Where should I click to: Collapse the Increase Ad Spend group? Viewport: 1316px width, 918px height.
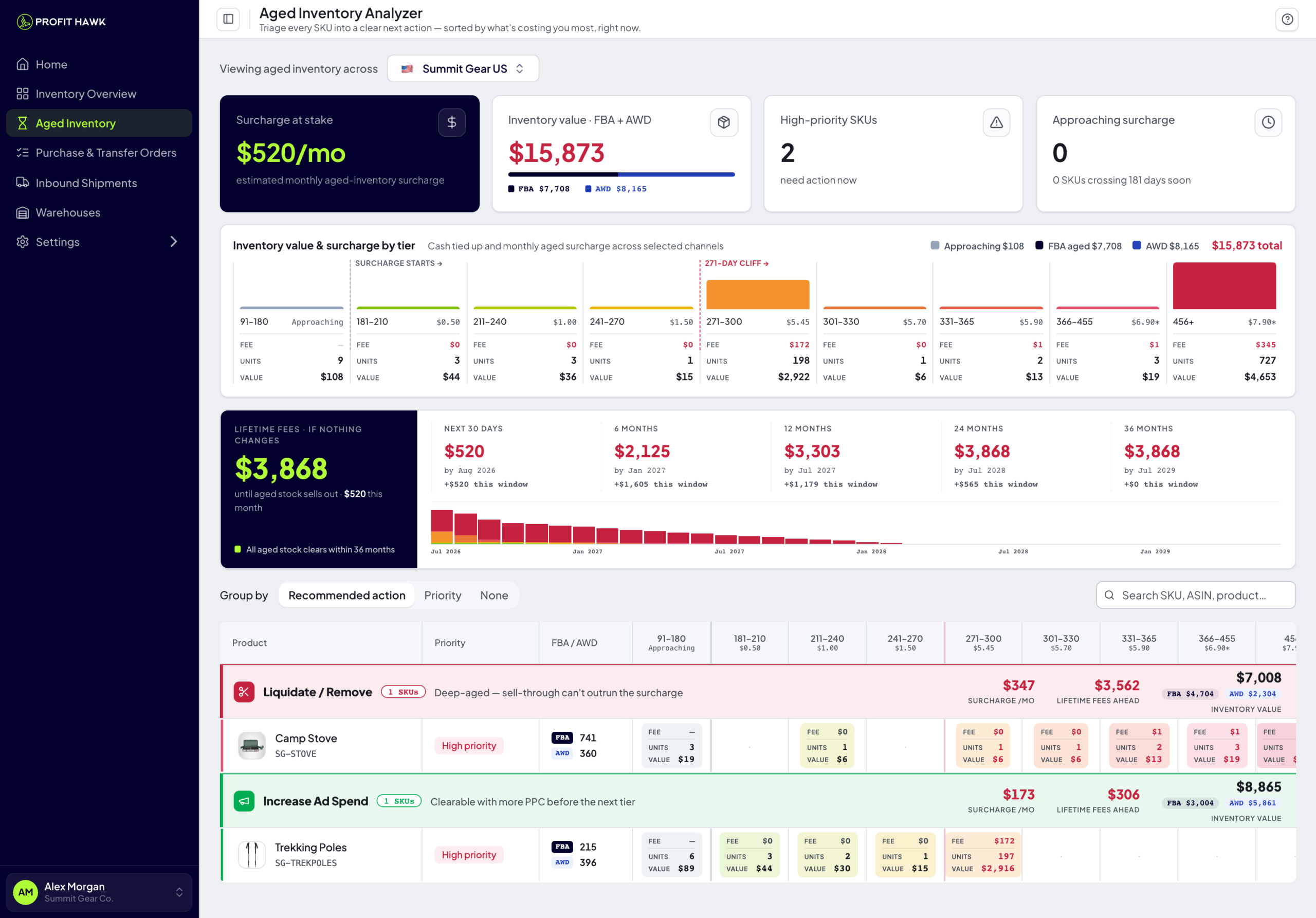(x=758, y=801)
